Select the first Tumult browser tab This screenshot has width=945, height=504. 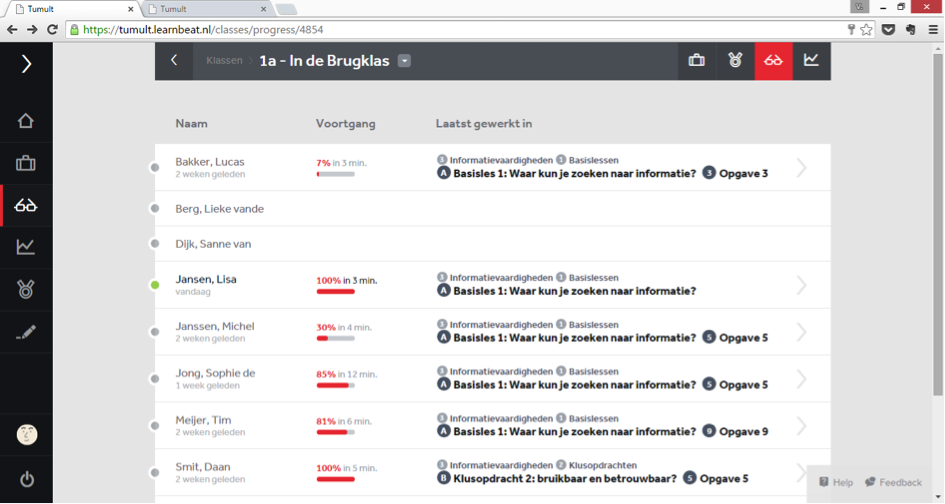tap(72, 9)
